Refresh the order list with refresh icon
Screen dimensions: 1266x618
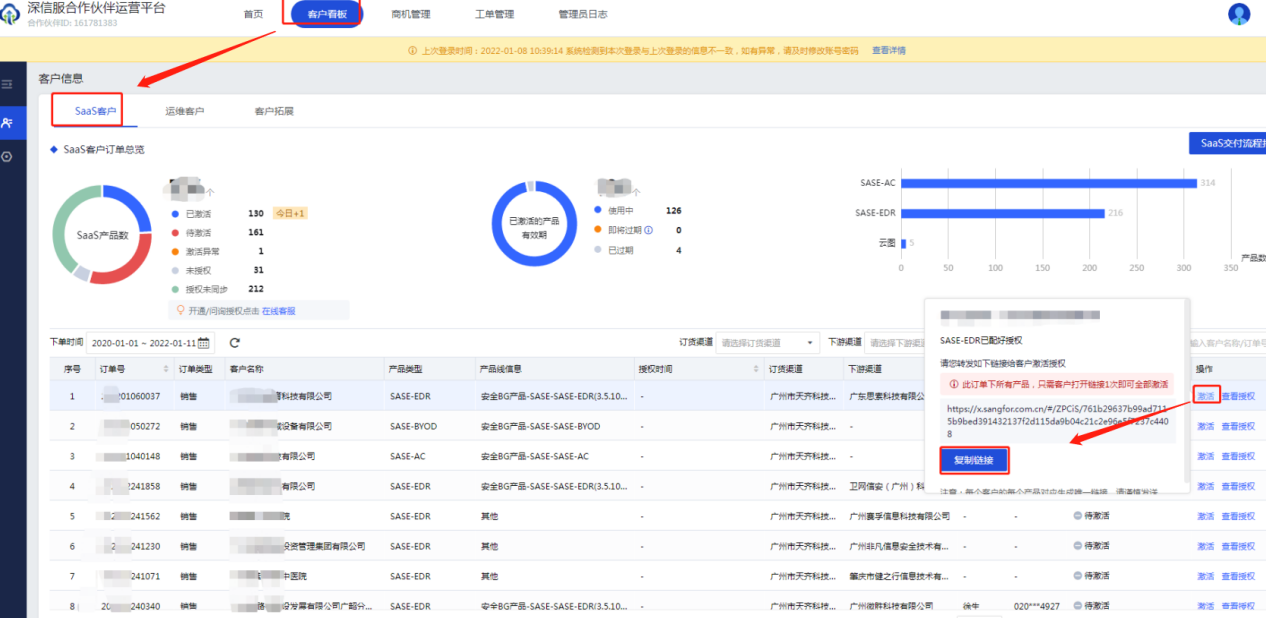234,343
